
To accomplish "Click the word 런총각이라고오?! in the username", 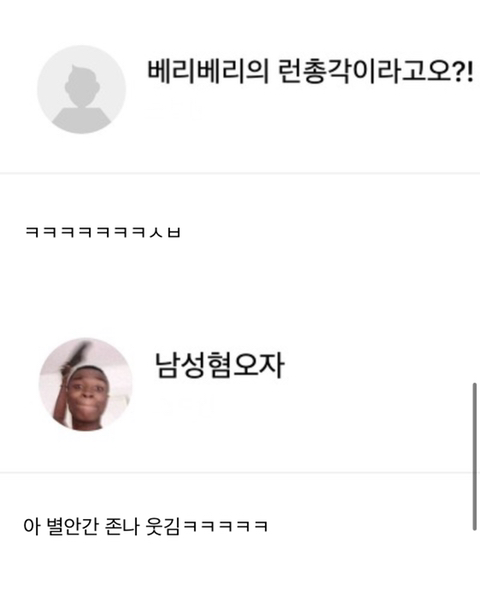I will [375, 72].
